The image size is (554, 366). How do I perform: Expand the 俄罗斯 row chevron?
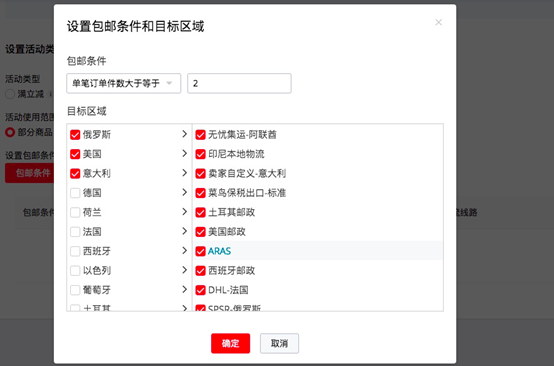(184, 134)
